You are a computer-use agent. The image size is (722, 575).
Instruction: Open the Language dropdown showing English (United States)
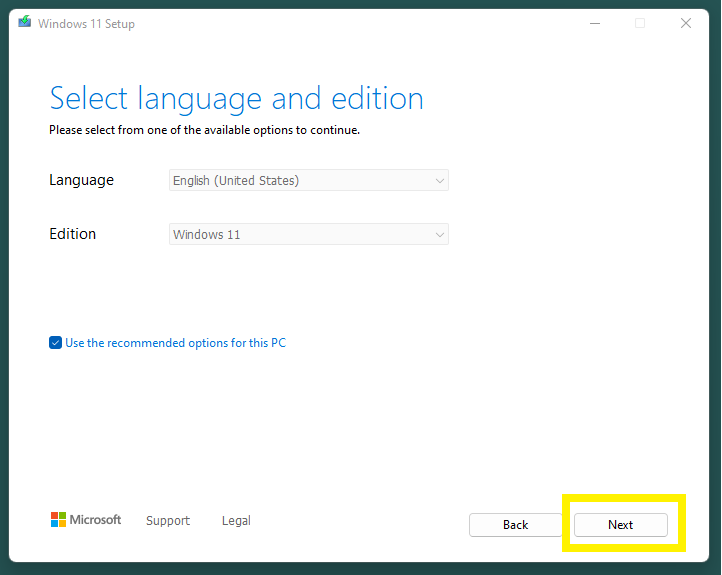tap(309, 180)
